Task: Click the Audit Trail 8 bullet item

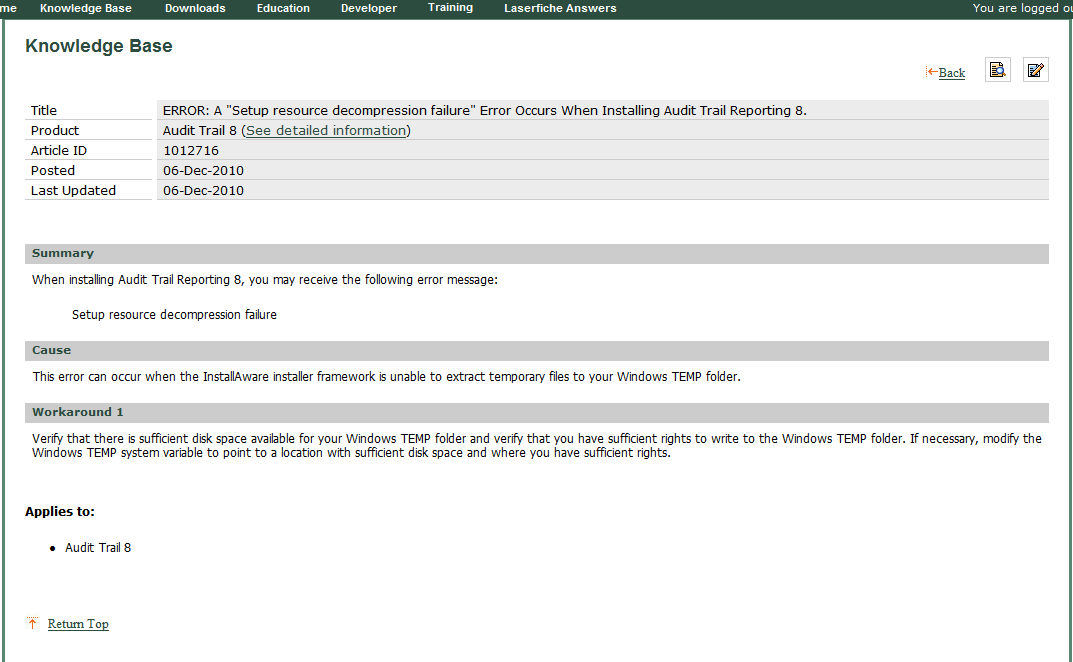Action: pos(98,548)
